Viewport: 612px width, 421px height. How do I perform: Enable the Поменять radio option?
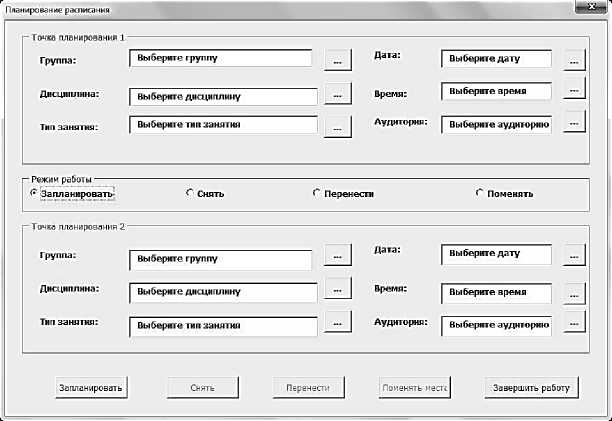[479, 193]
